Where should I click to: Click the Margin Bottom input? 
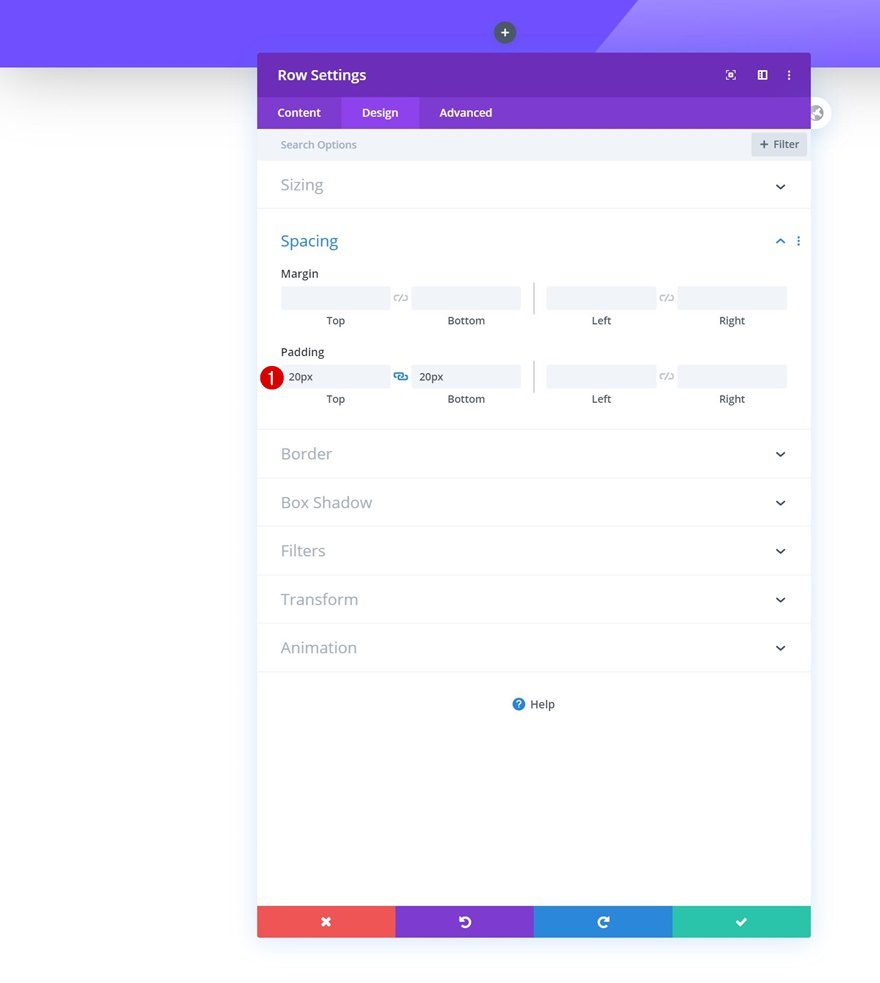pos(466,298)
